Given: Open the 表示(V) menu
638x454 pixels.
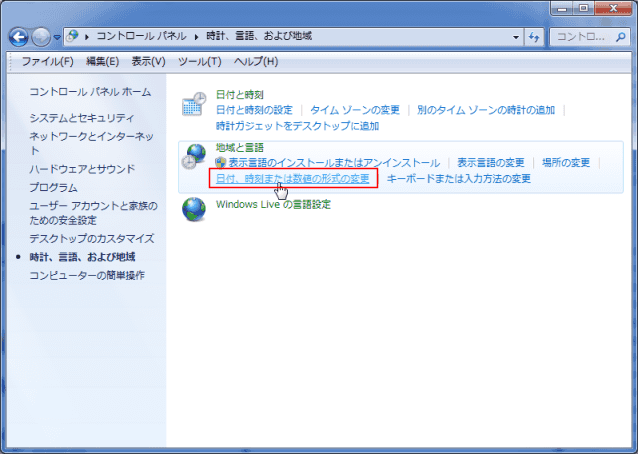Looking at the screenshot, I should [149, 61].
